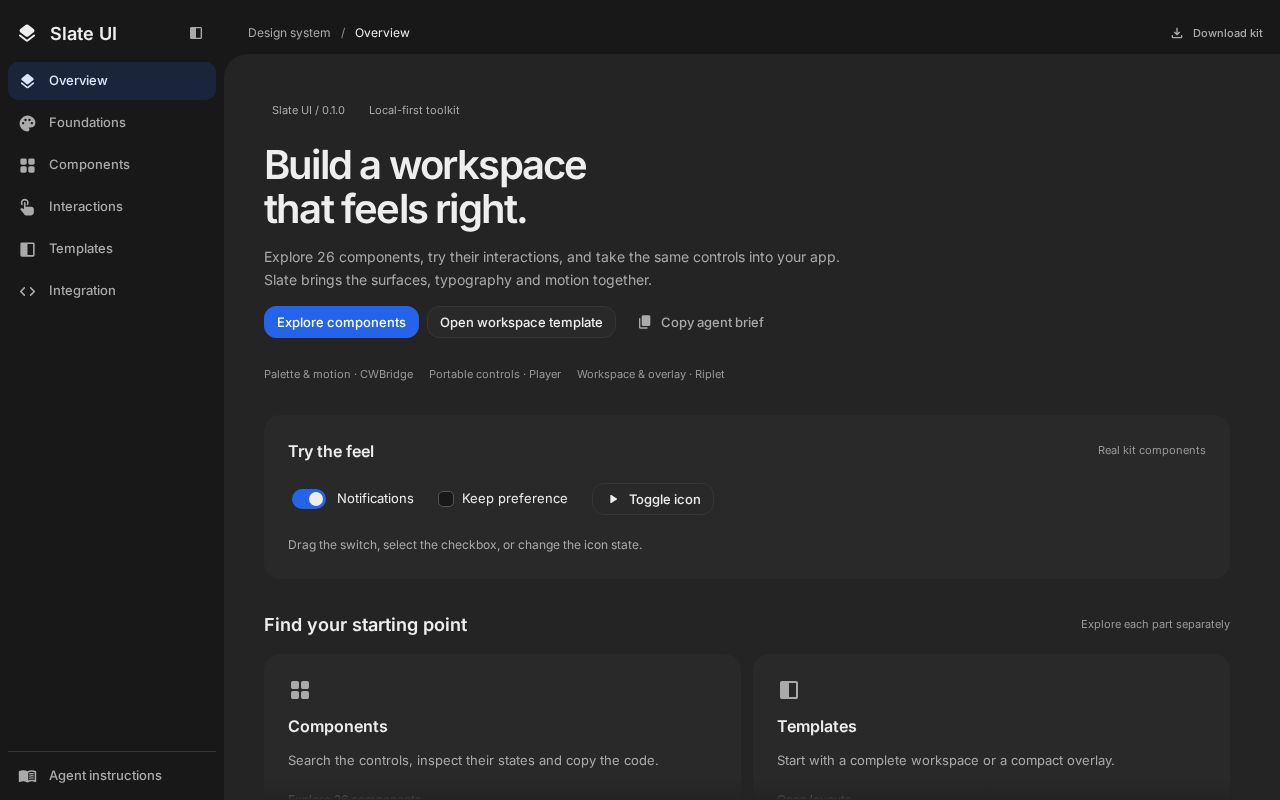Viewport: 1280px width, 800px height.
Task: Click the download arrow icon in the header
Action: (x=1177, y=33)
